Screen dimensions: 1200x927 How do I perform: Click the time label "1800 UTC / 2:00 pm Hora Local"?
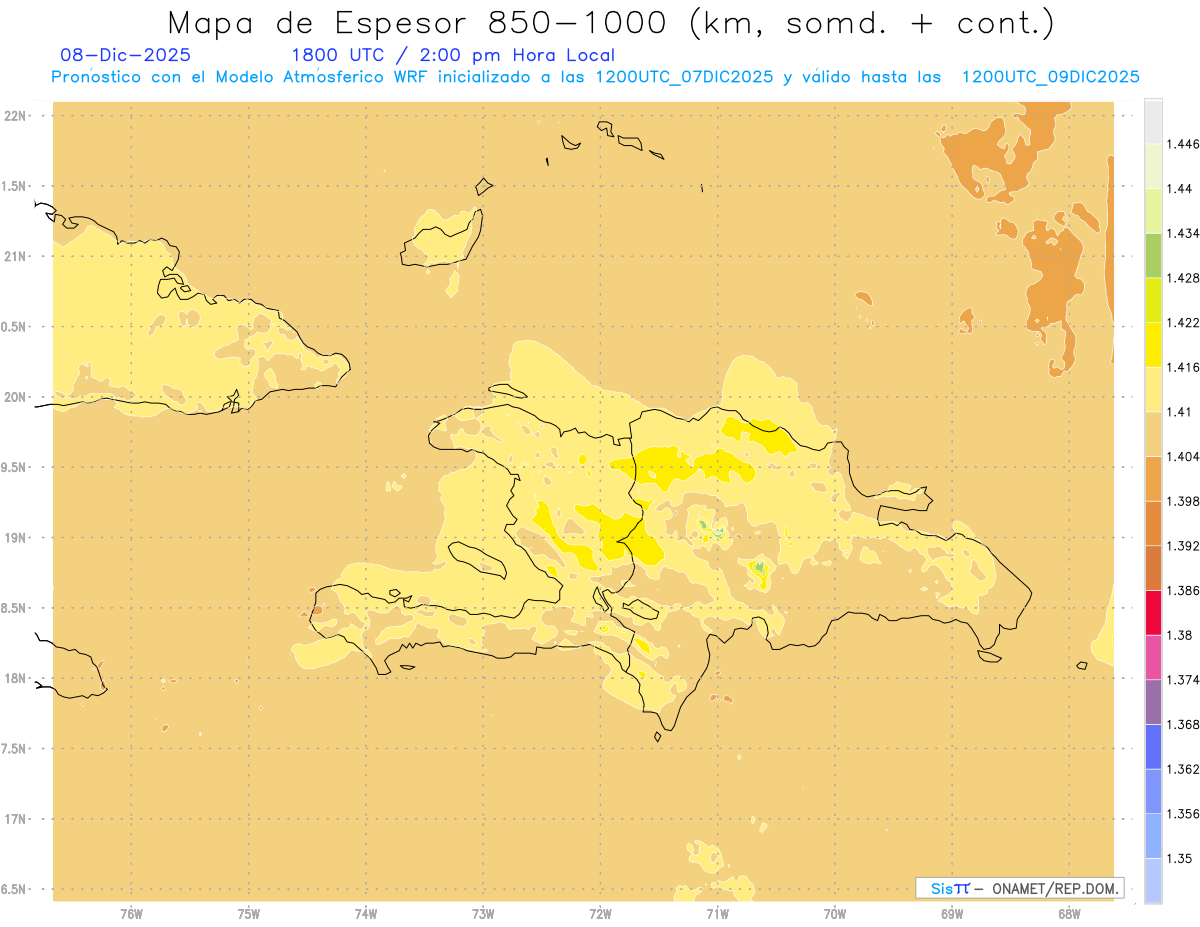[453, 55]
